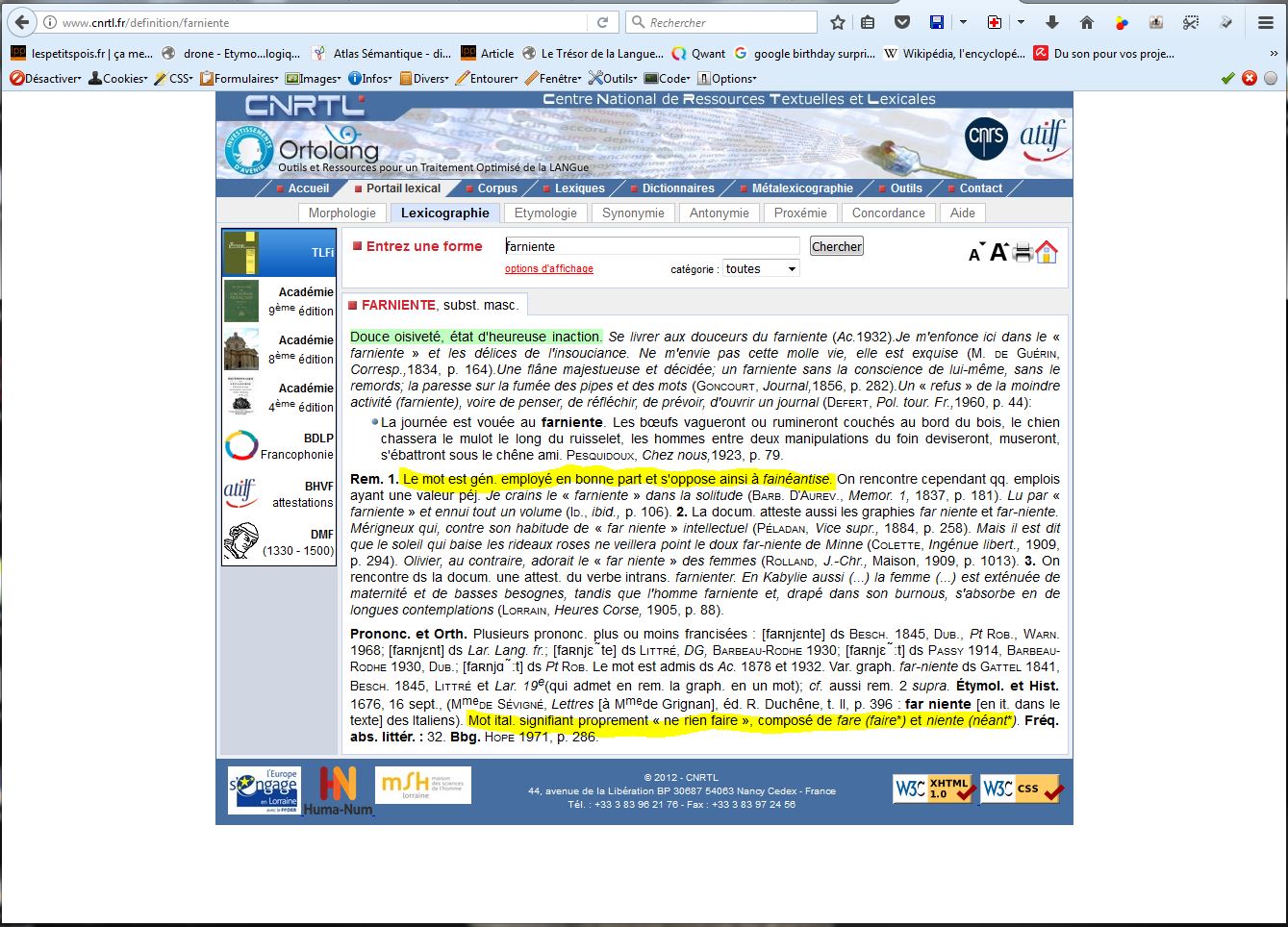Switch to the Synonymie tab
The width and height of the screenshot is (1288, 927).
tap(633, 213)
